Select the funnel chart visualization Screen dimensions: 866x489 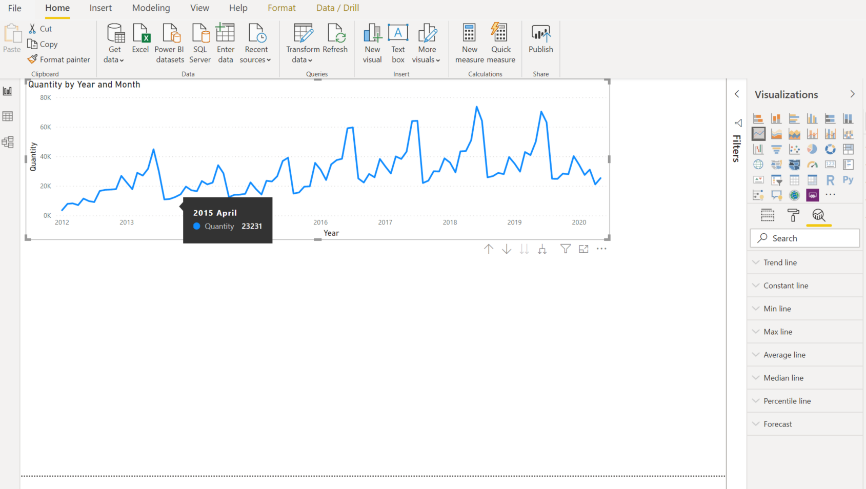click(776, 149)
